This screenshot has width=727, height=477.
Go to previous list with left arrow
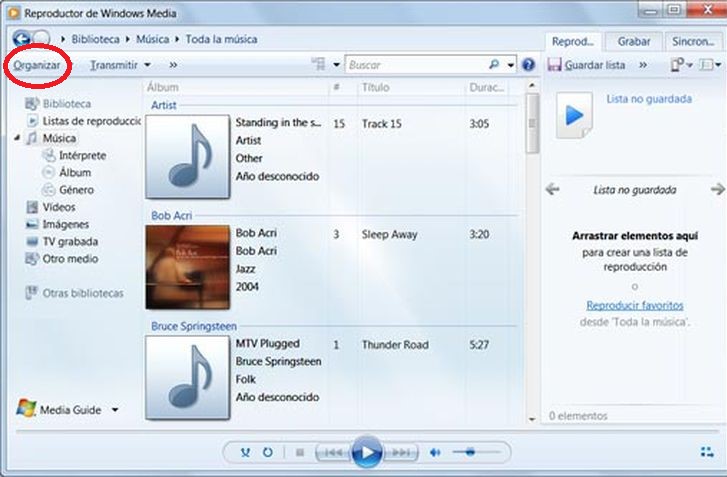(553, 189)
